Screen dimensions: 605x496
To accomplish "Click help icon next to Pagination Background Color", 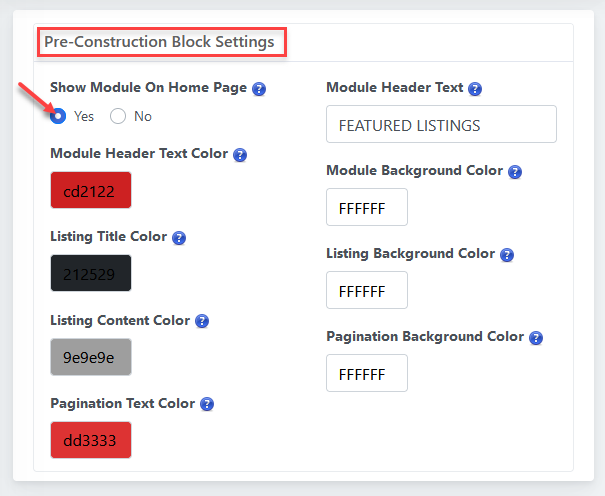I will (x=536, y=338).
